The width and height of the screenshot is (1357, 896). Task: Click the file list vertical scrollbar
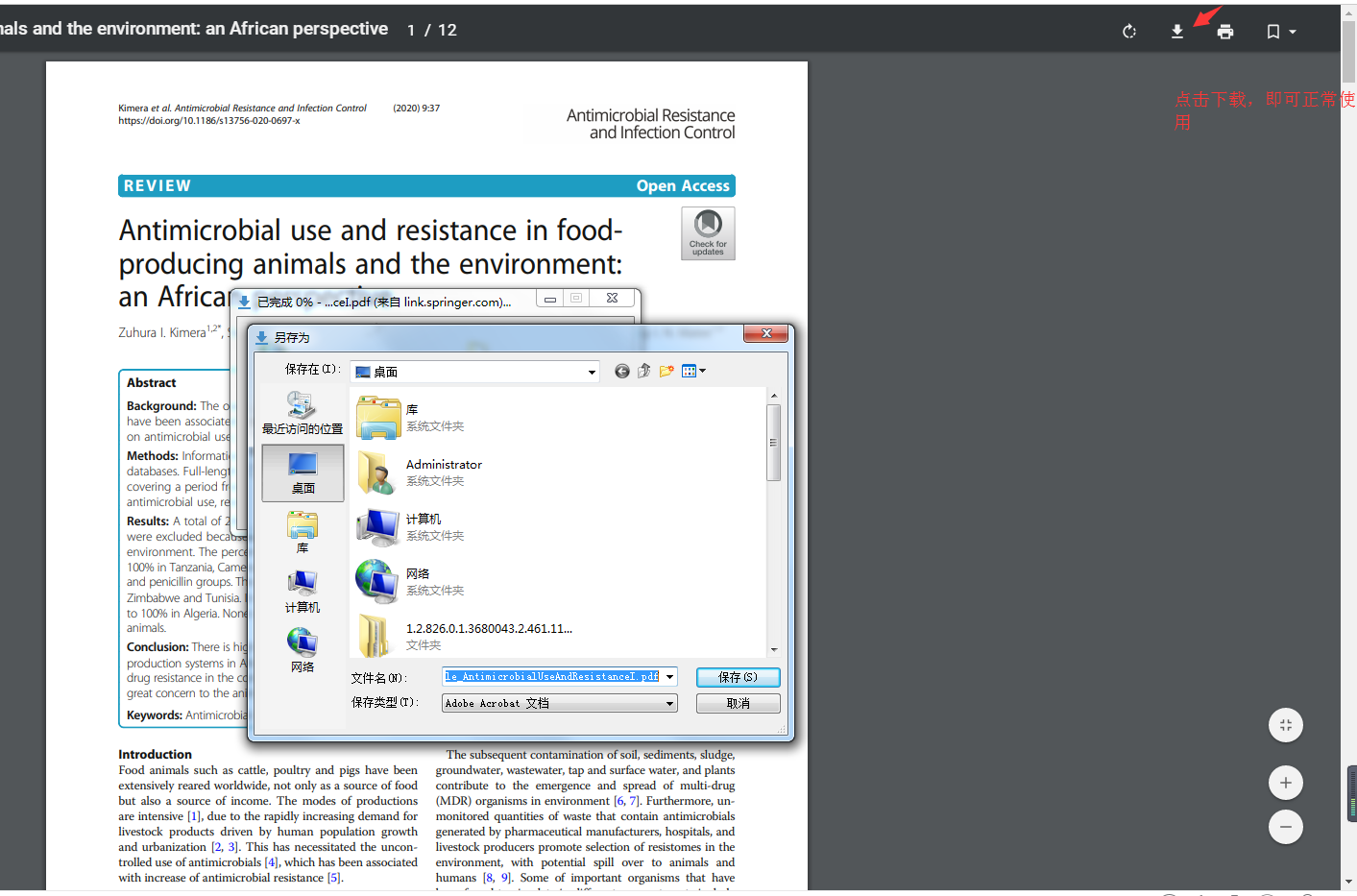click(x=773, y=442)
